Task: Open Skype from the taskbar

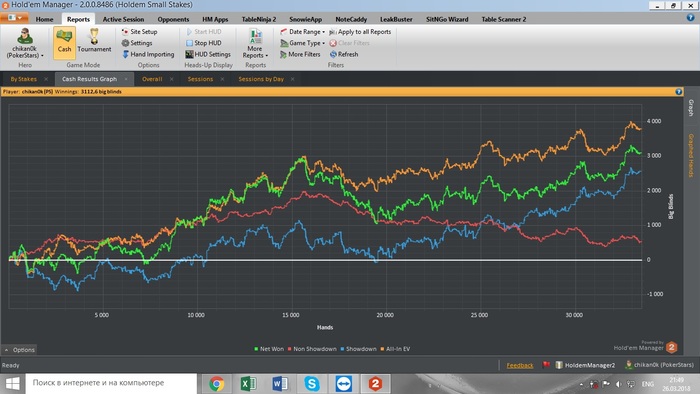Action: click(312, 383)
